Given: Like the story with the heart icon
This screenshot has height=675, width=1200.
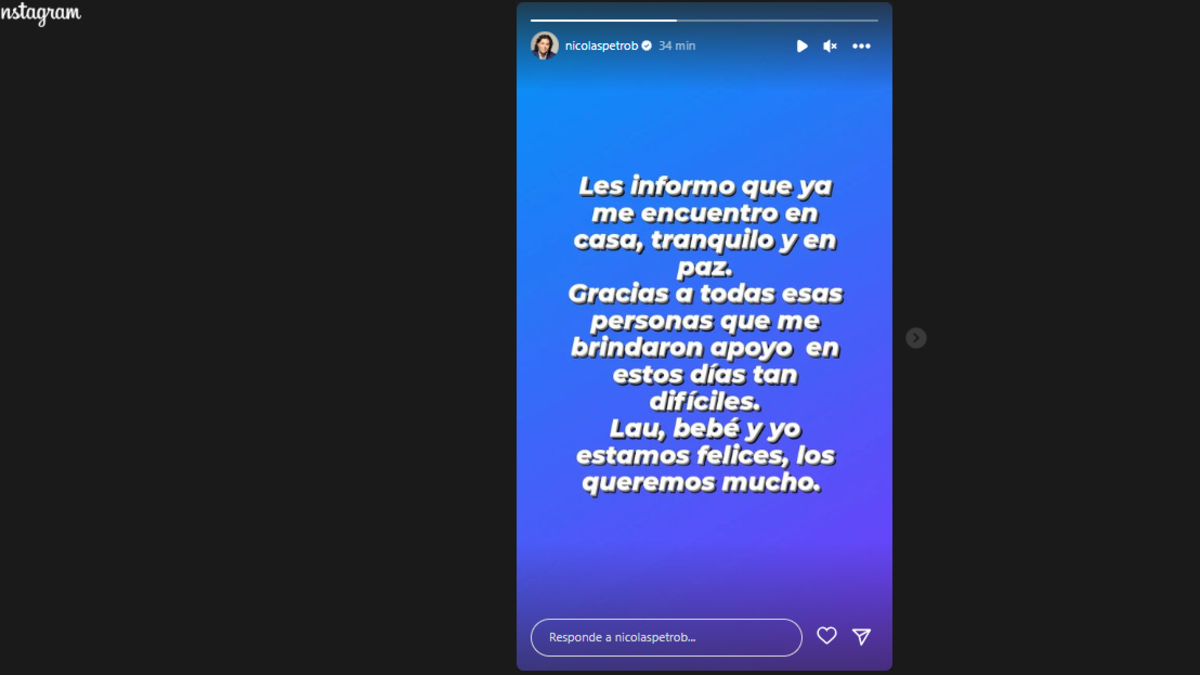Looking at the screenshot, I should pyautogui.click(x=827, y=636).
